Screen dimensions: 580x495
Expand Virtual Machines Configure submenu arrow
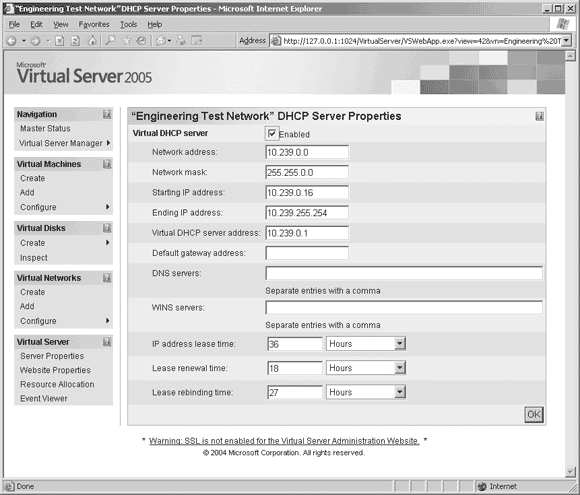(108, 207)
